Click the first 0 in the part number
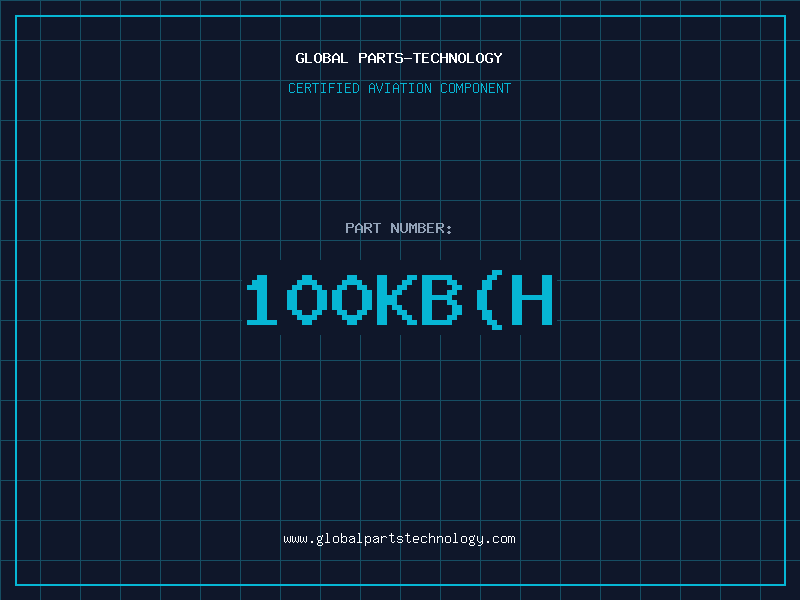The image size is (800, 600). click(x=306, y=300)
